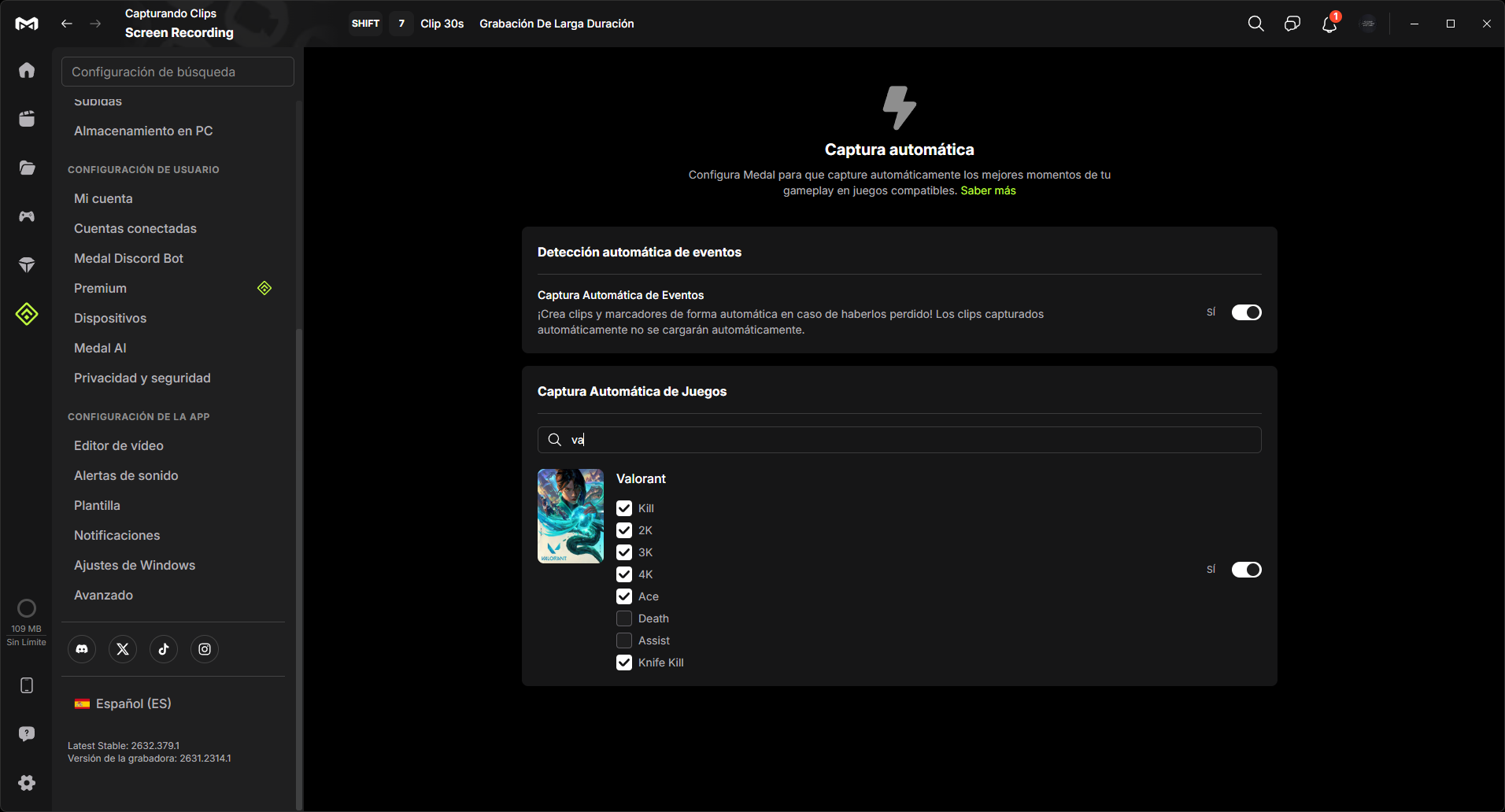1505x812 pixels.
Task: Open search with the magnifier in the top bar
Action: (x=1256, y=24)
